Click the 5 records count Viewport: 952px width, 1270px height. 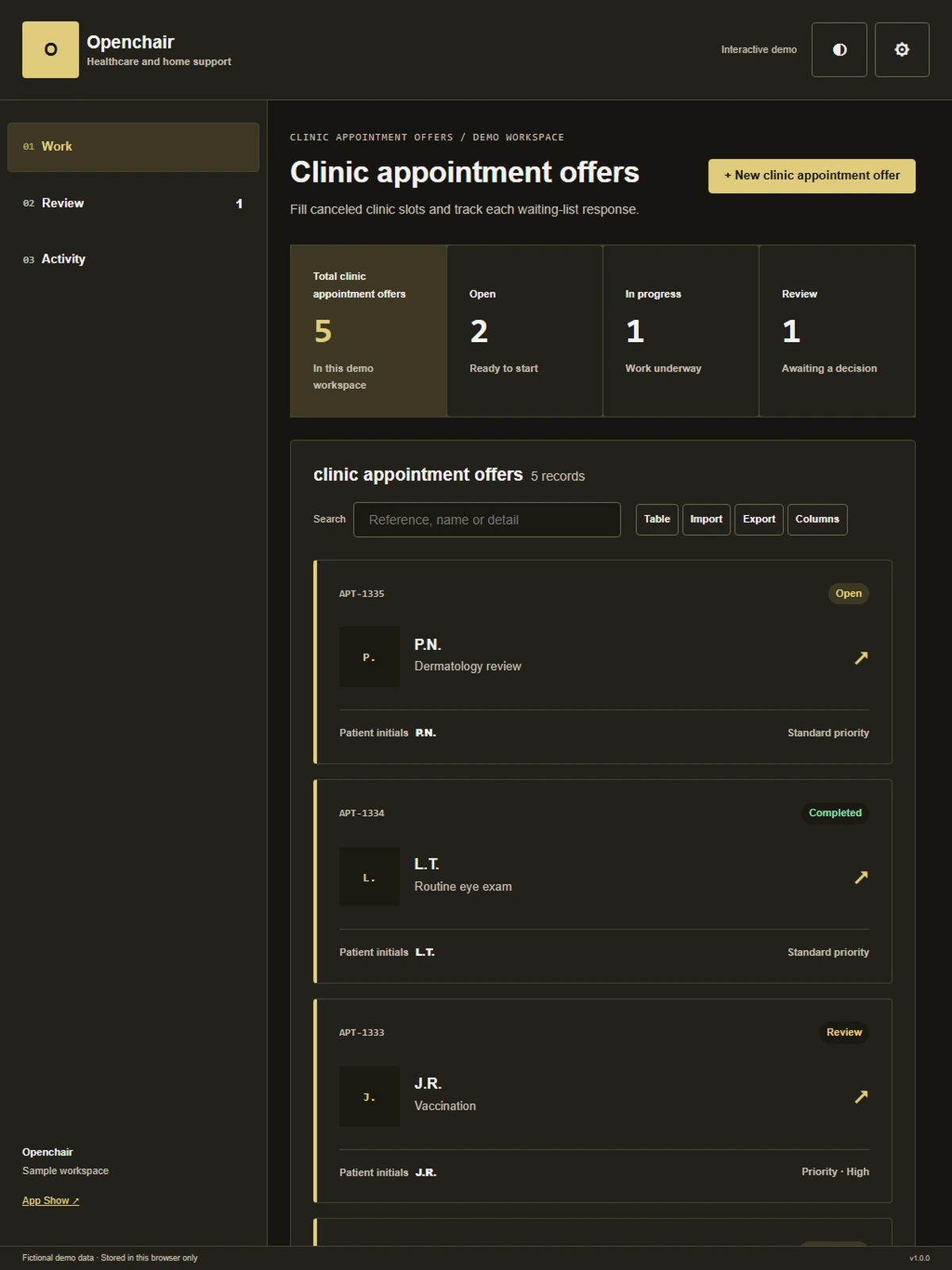558,476
